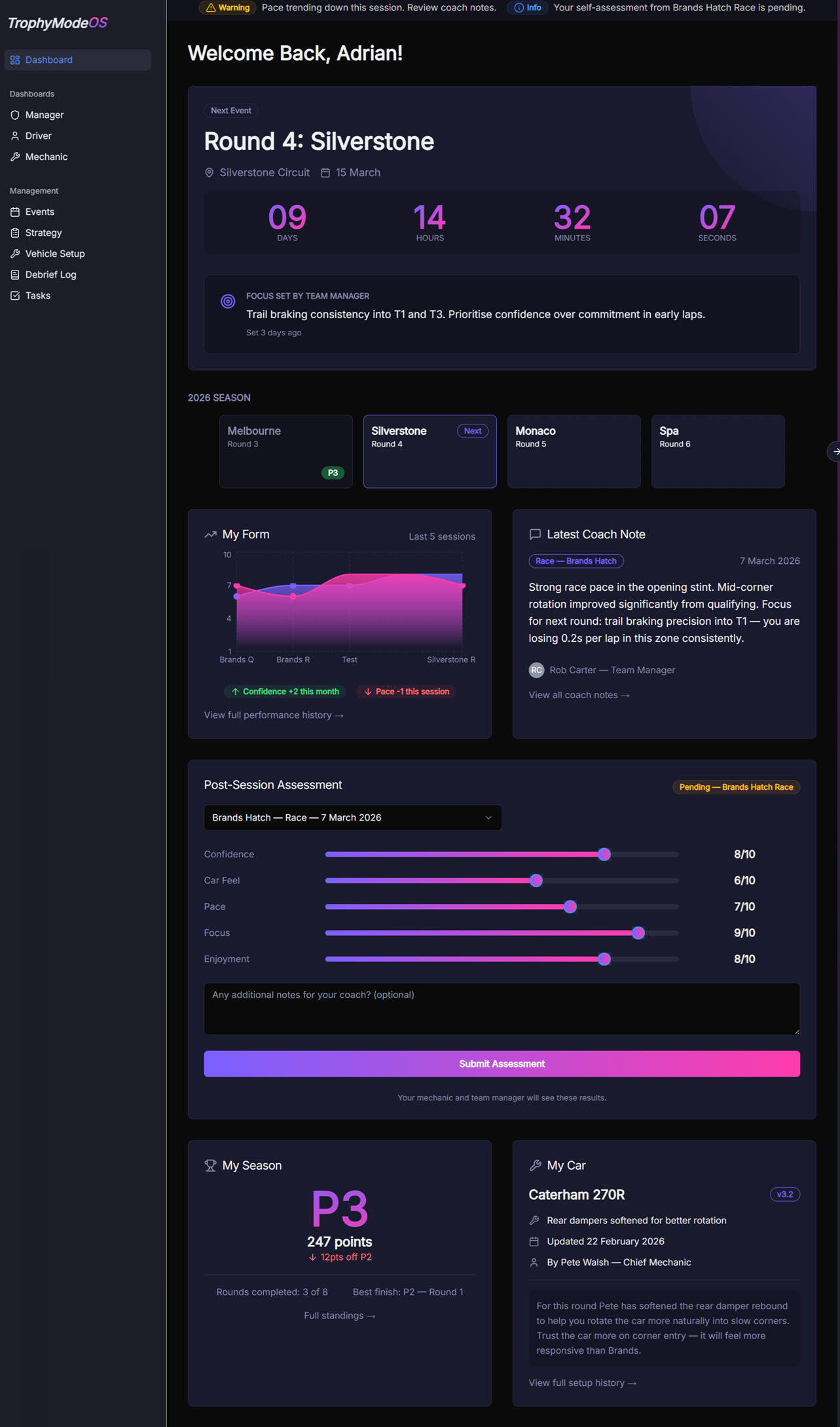Open the Brands Hatch session dropdown
840x1427 pixels.
(x=352, y=817)
